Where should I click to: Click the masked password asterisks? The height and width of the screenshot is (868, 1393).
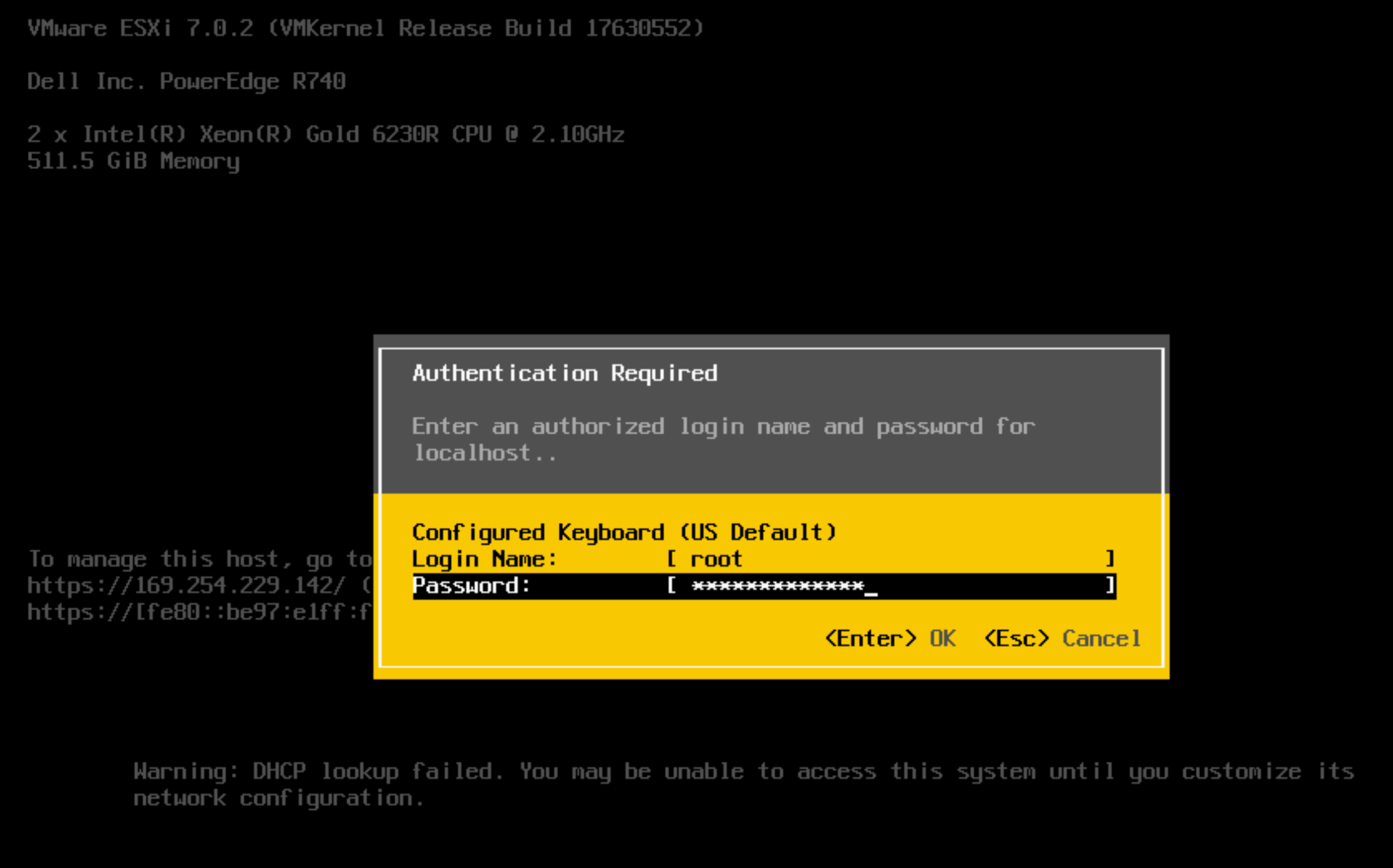[x=778, y=586]
